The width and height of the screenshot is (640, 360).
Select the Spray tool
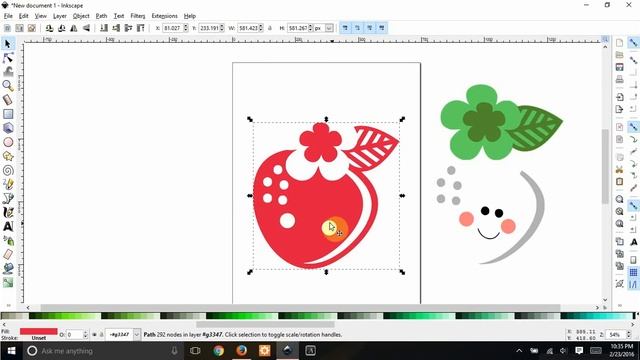(8, 240)
